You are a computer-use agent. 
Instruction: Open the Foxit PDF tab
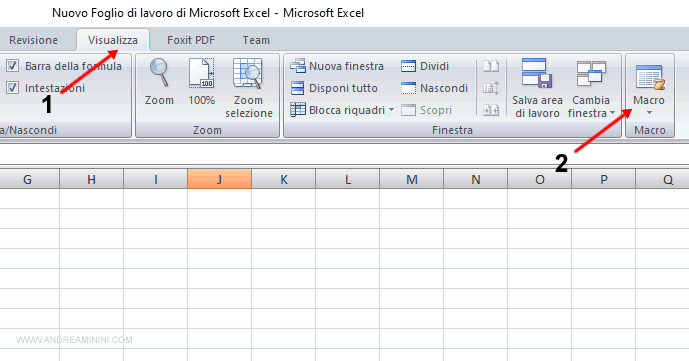[x=191, y=40]
